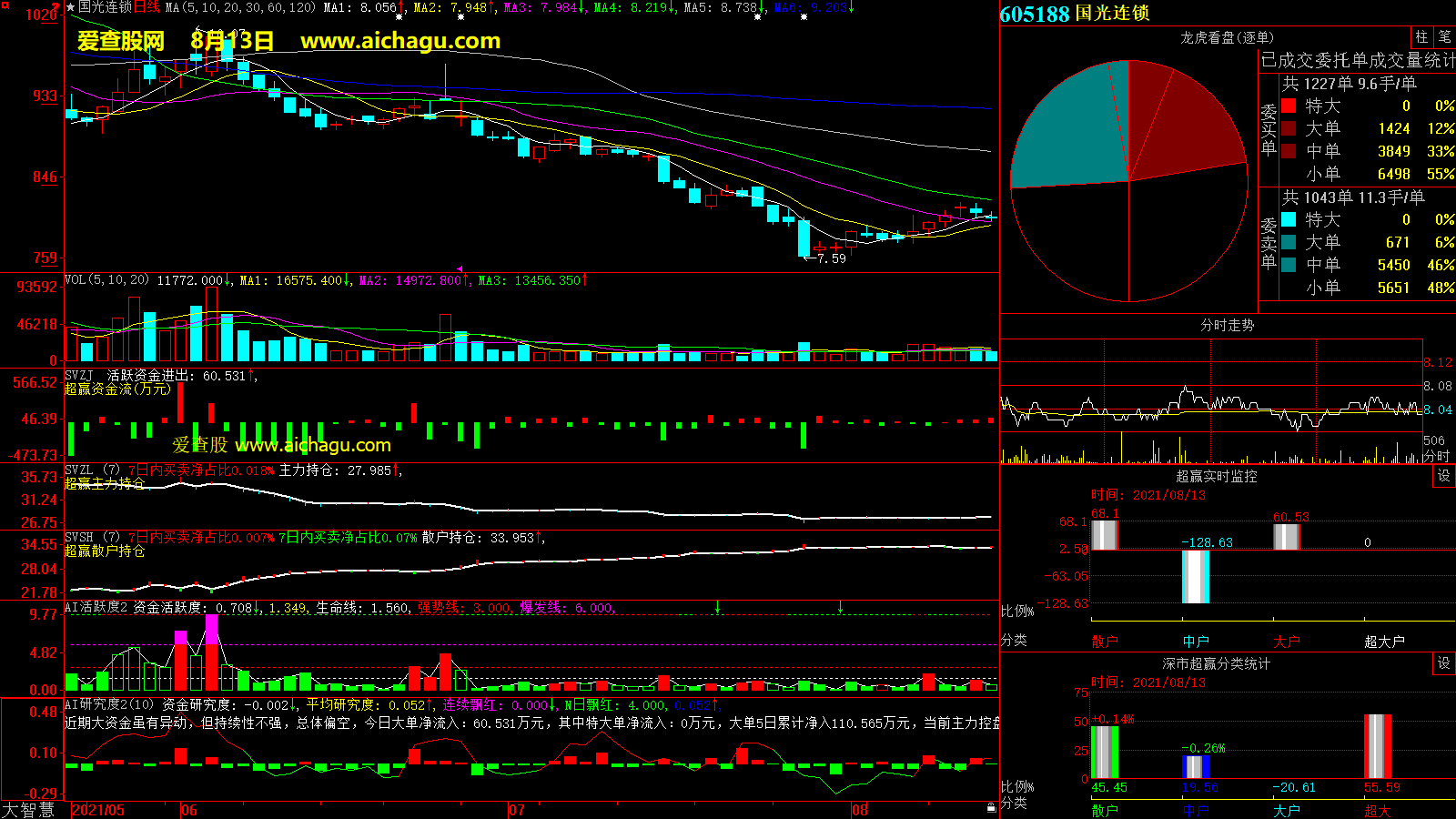This screenshot has width=1456, height=819.
Task: Click the cyan 特大 sell-order legend swatch
Action: point(1289,219)
